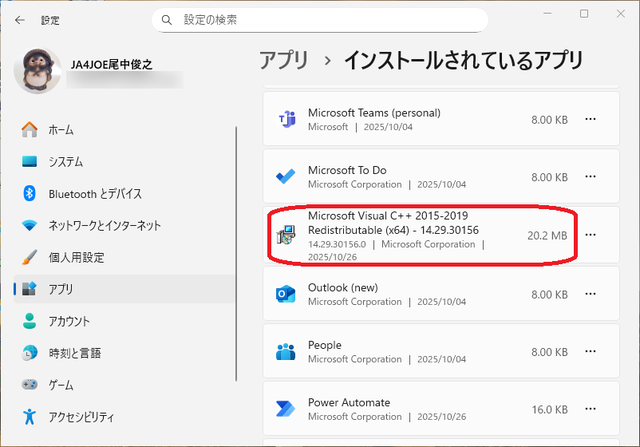This screenshot has width=640, height=447.
Task: Open more options for Microsoft To Do
Action: (x=590, y=177)
